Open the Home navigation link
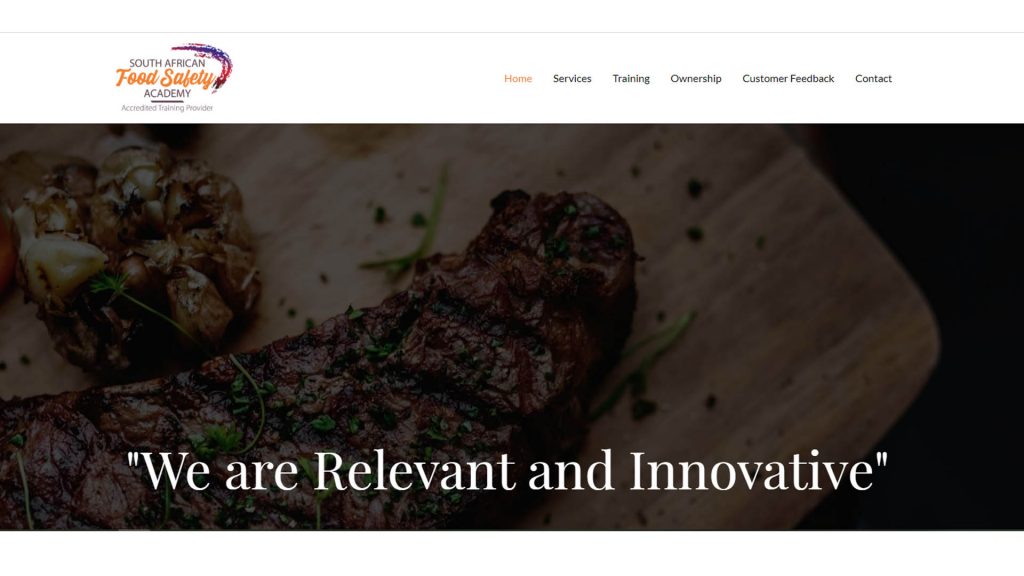1024x576 pixels. click(x=518, y=78)
